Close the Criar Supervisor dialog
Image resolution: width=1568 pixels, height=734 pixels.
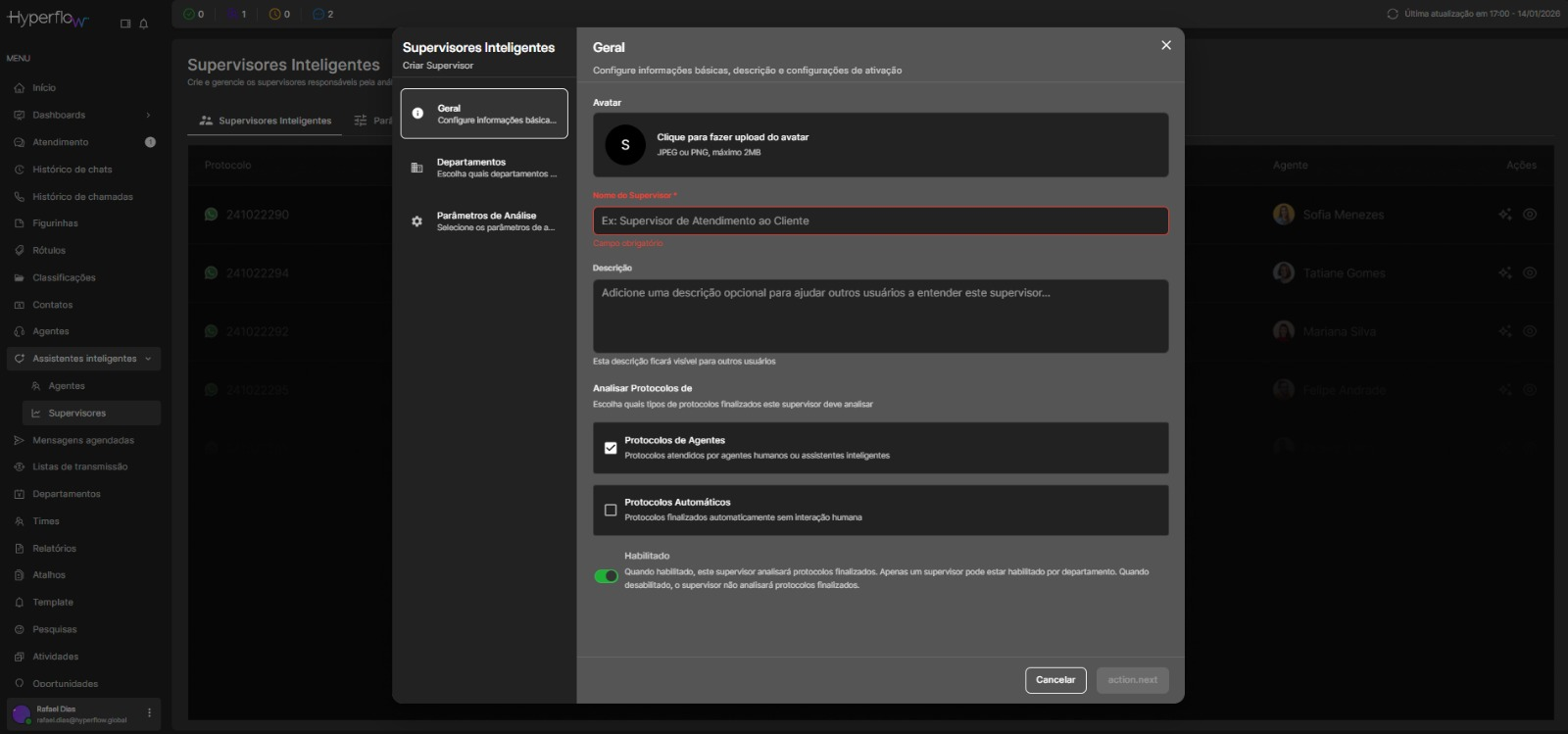(1166, 45)
